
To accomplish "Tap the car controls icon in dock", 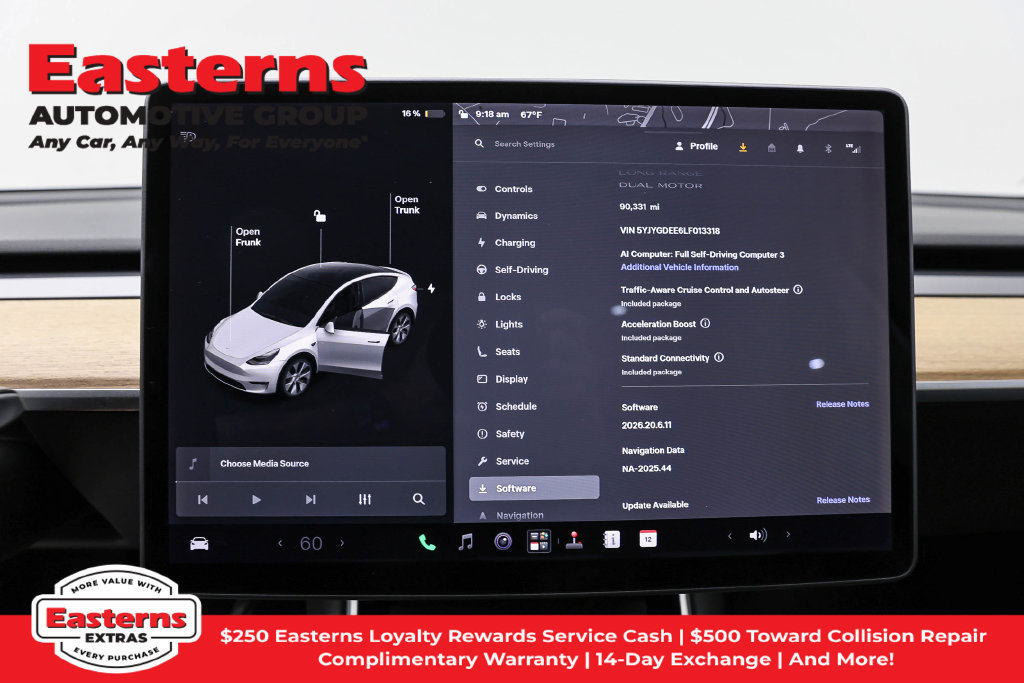I will (199, 543).
